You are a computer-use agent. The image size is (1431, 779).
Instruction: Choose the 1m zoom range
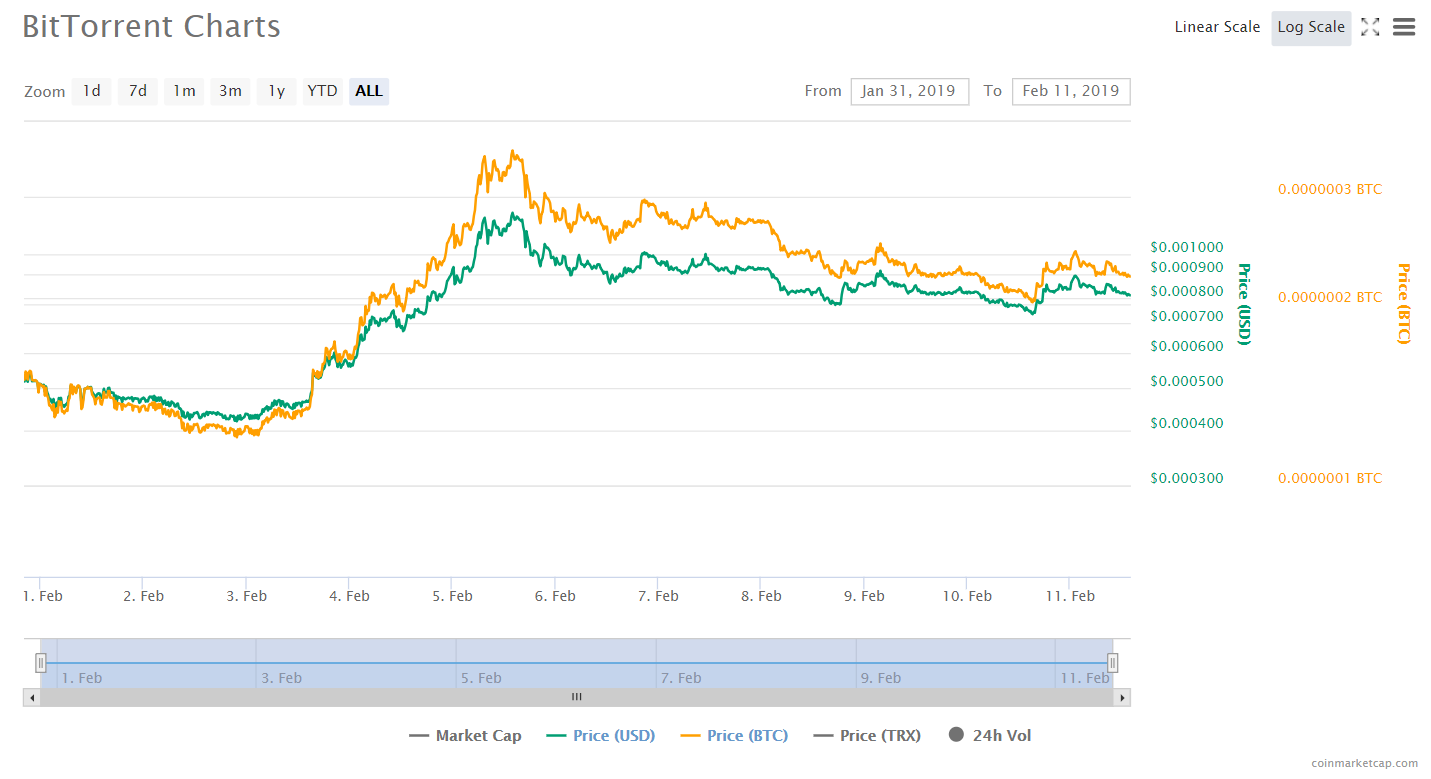coord(184,91)
